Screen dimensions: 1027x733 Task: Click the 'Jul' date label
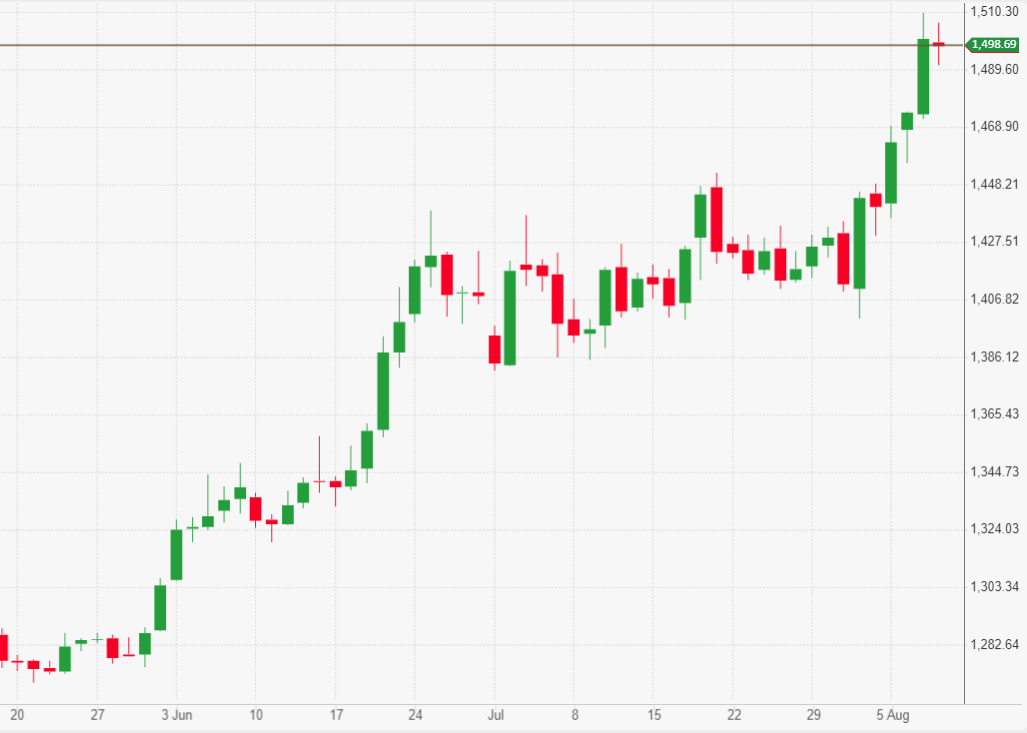coord(496,715)
